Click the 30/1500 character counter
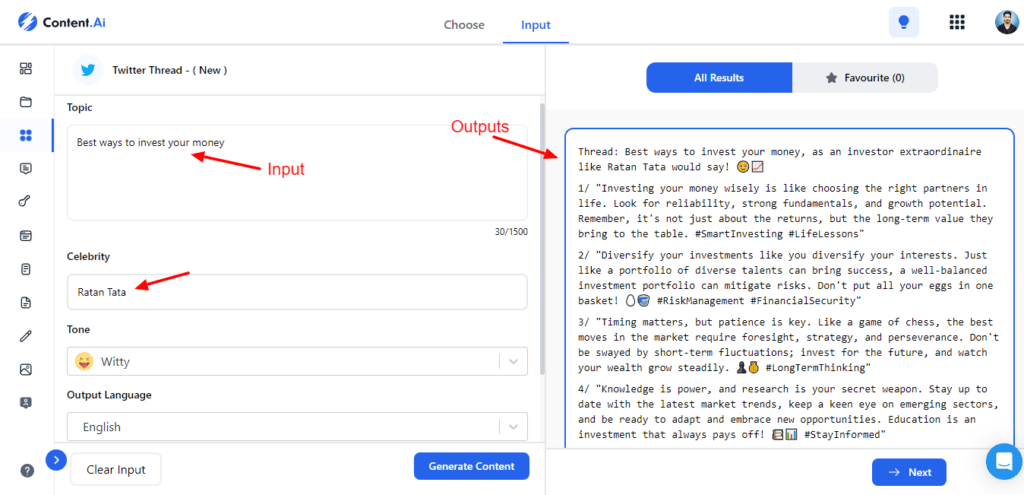The image size is (1024, 495). point(511,231)
